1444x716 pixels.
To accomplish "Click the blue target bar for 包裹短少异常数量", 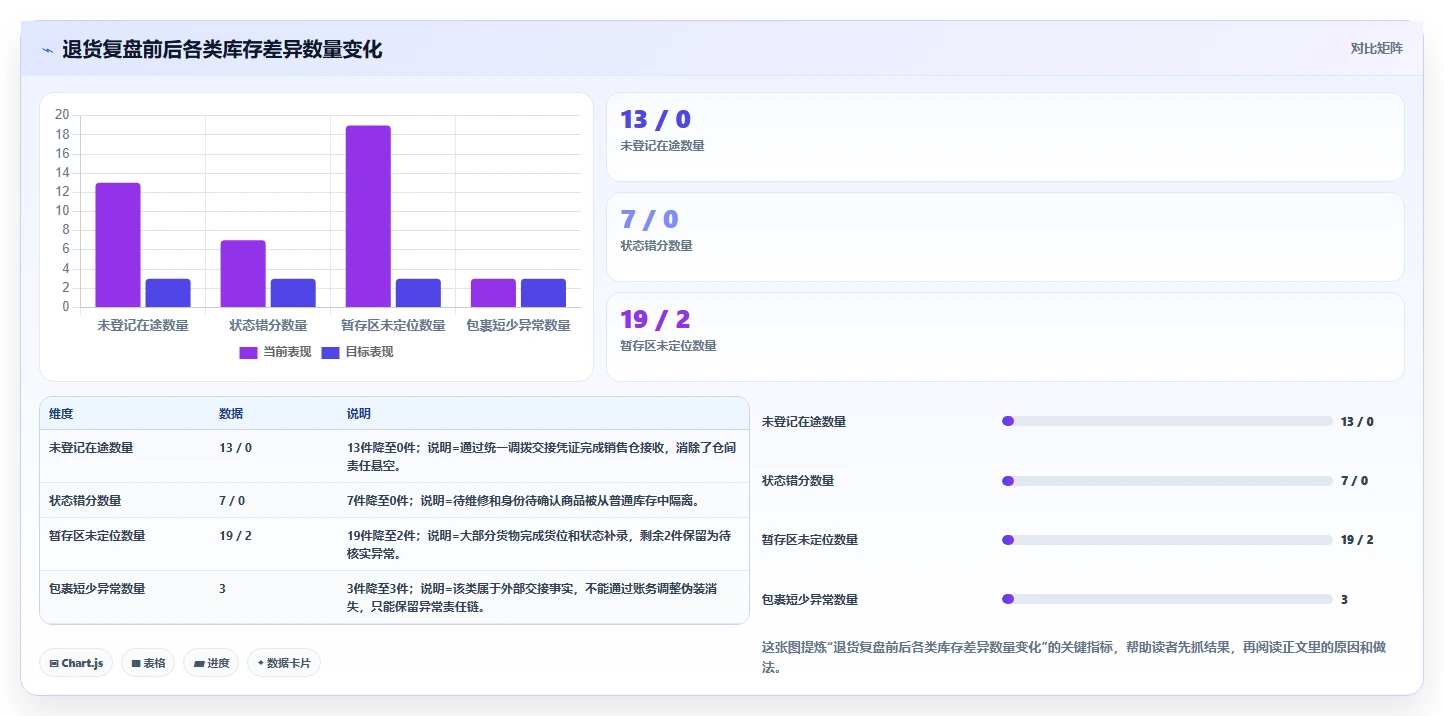I will (x=543, y=293).
